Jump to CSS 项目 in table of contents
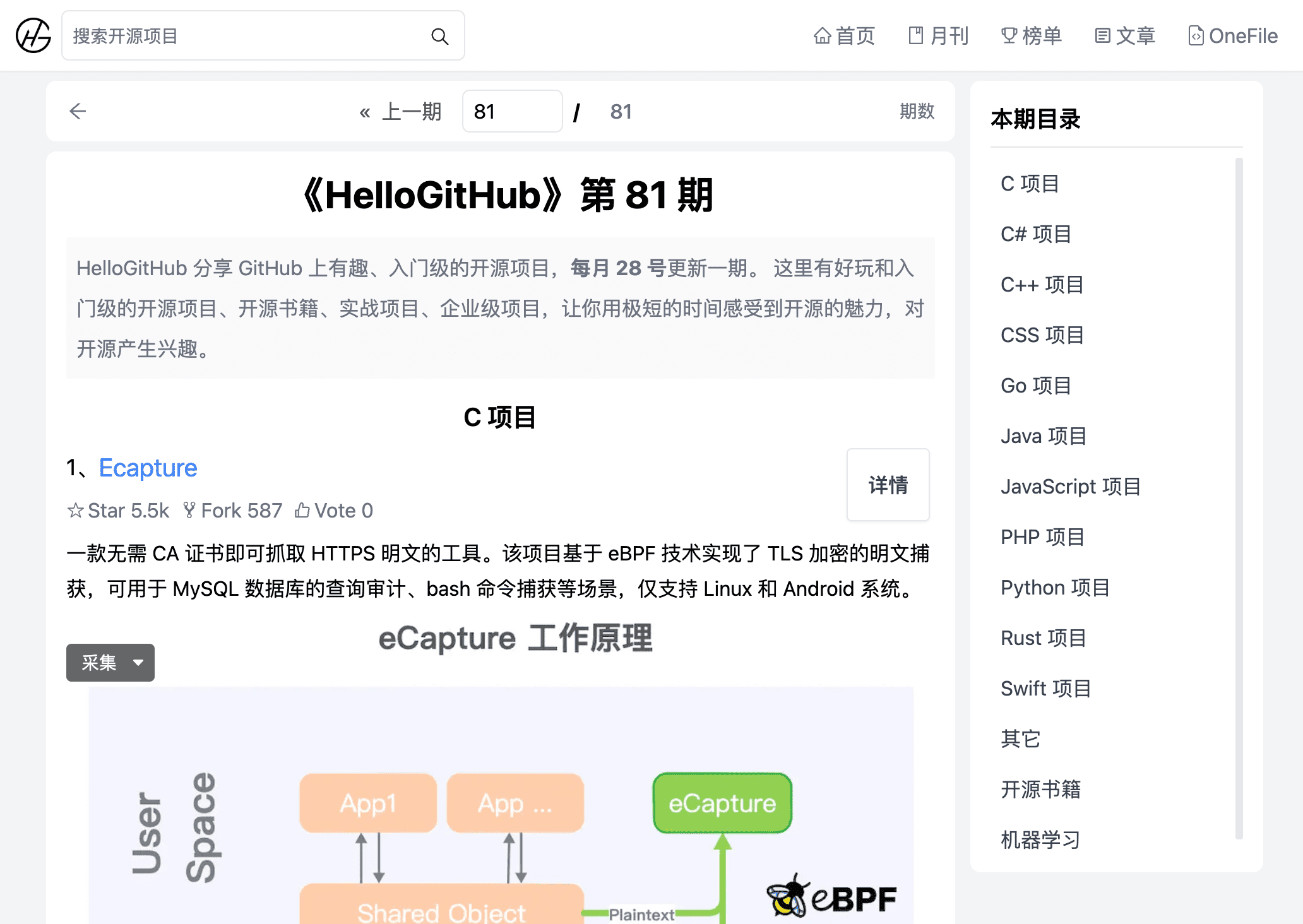 1042,335
